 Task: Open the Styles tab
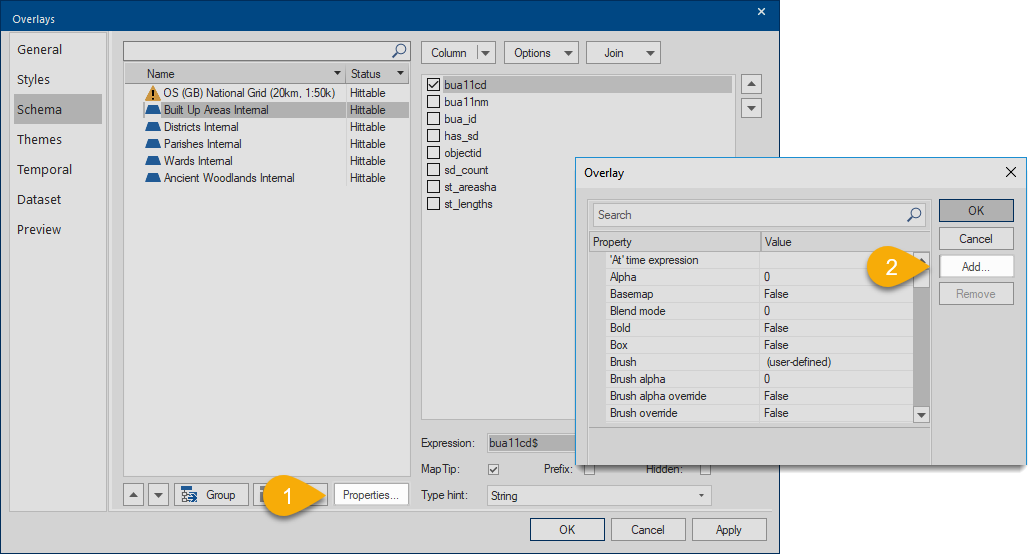tap(34, 80)
